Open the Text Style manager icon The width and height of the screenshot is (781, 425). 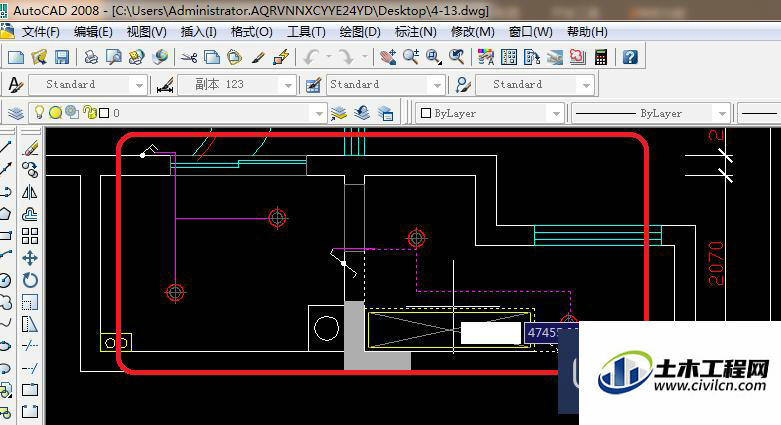pyautogui.click(x=16, y=85)
